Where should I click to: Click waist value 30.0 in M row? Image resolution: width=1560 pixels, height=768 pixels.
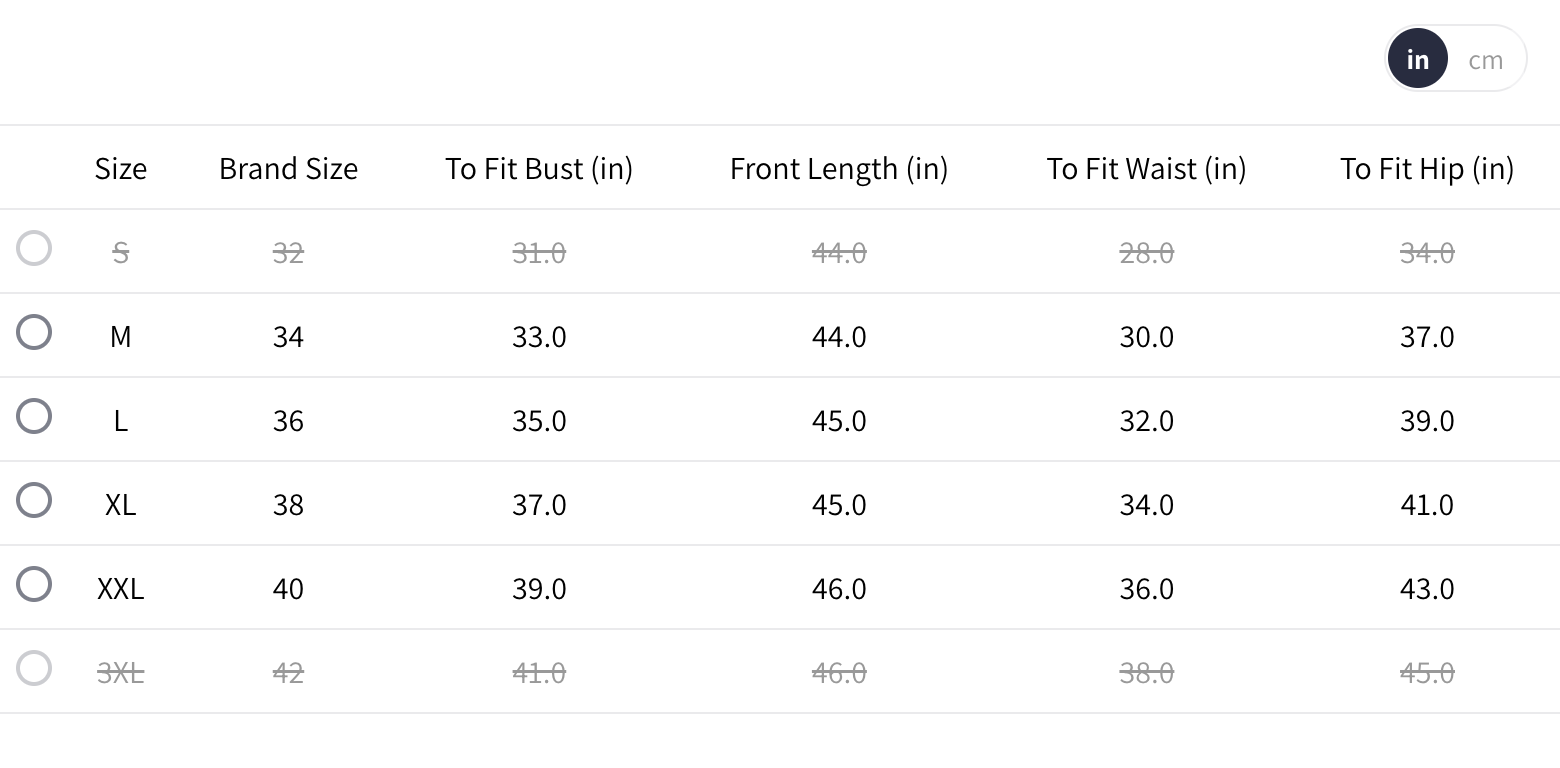click(x=1146, y=337)
